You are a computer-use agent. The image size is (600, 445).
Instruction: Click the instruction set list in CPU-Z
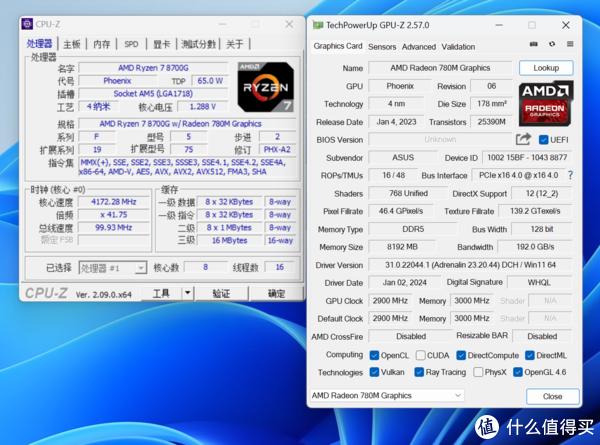(x=188, y=167)
